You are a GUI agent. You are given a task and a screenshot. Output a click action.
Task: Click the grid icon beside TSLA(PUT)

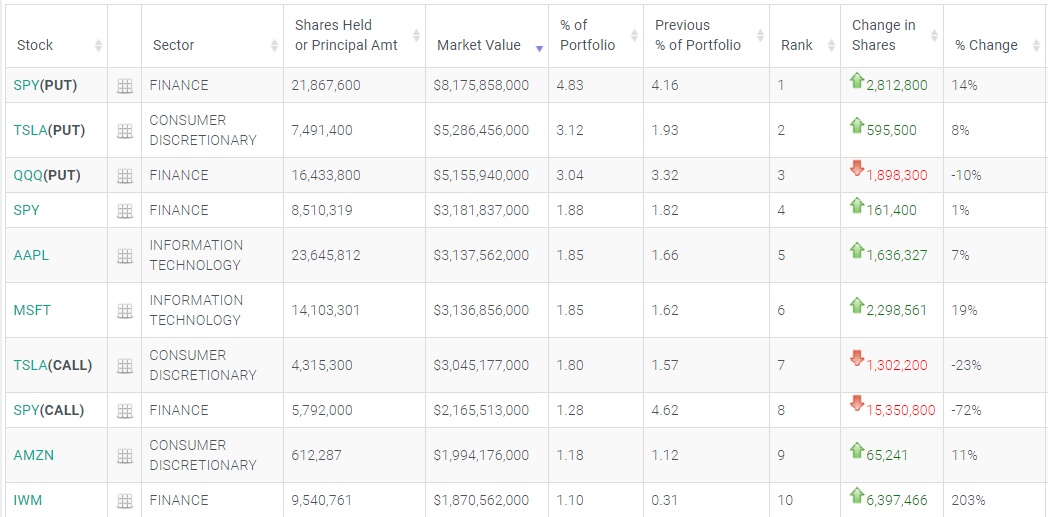tap(125, 131)
